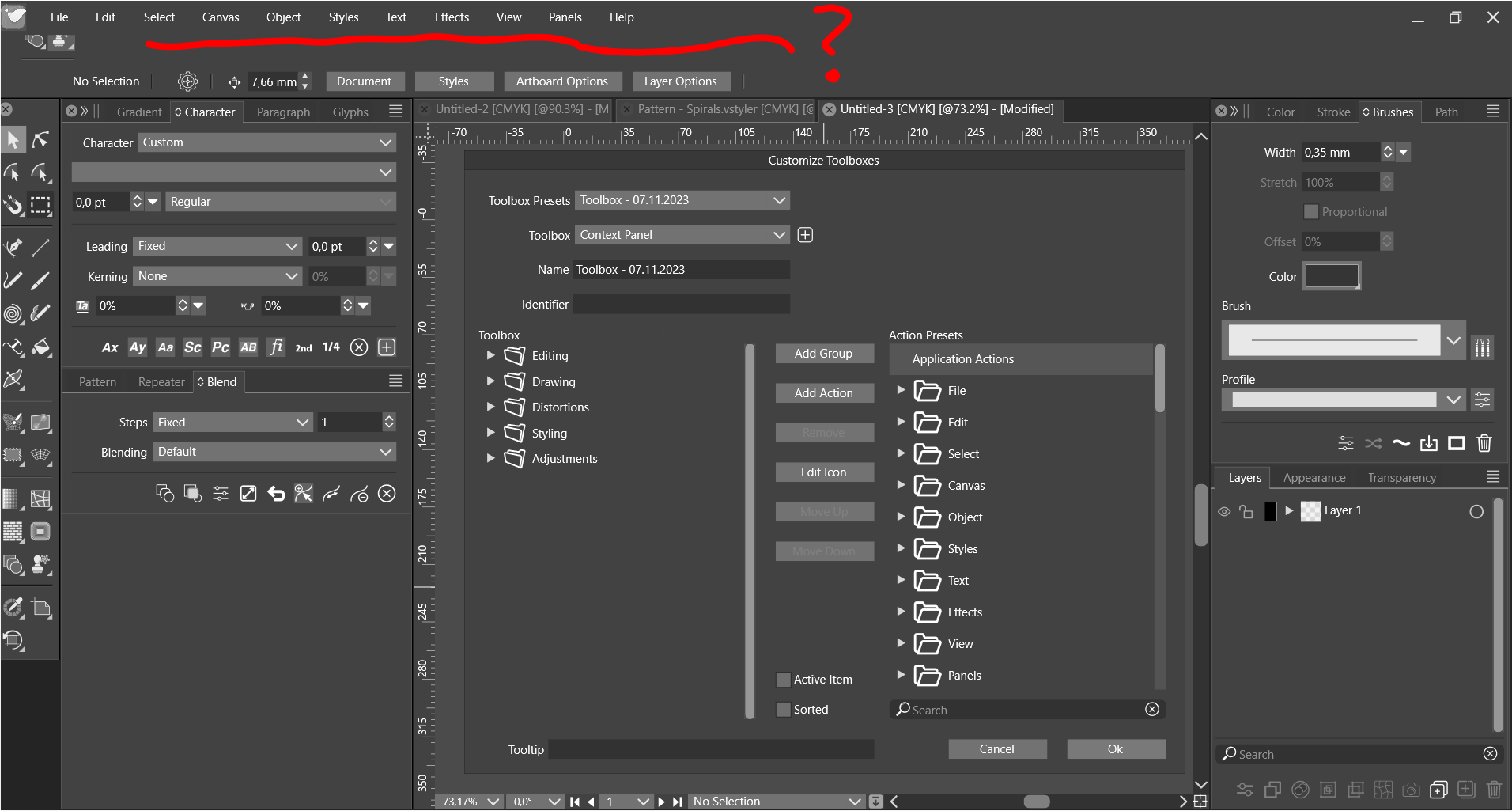The width and height of the screenshot is (1512, 811).
Task: Expand the Drawing toolbox group
Action: click(490, 381)
